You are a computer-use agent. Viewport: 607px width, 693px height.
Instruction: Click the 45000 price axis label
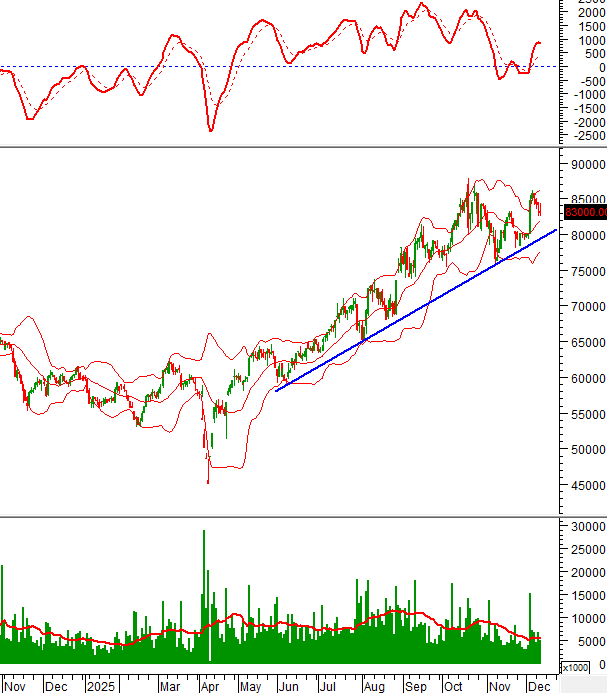pyautogui.click(x=585, y=485)
